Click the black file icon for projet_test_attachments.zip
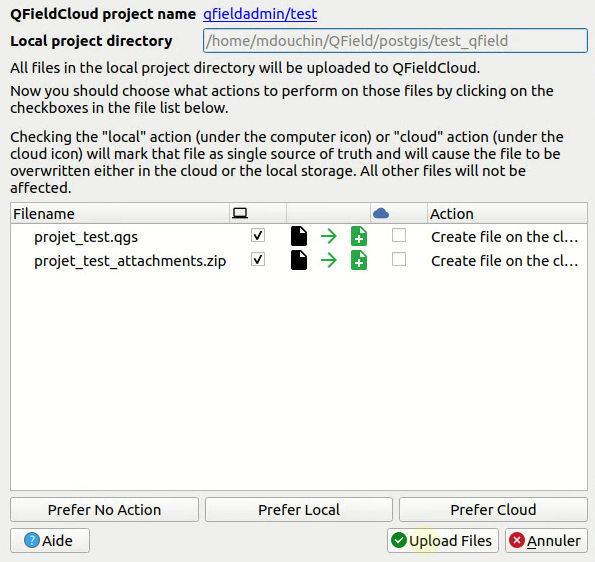595x562 pixels. [299, 260]
